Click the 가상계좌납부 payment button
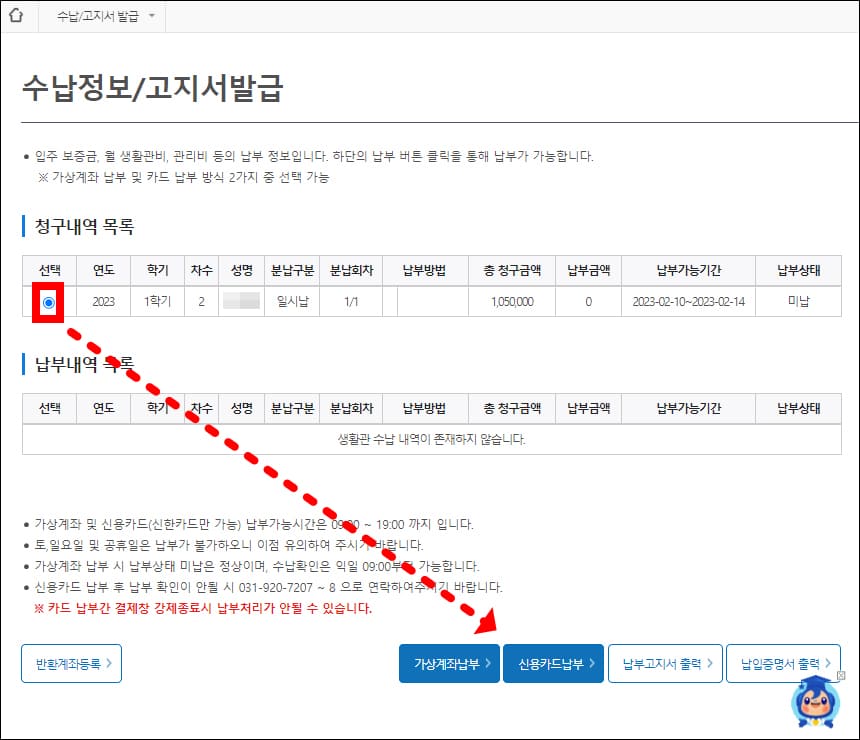The image size is (860, 740). (449, 663)
